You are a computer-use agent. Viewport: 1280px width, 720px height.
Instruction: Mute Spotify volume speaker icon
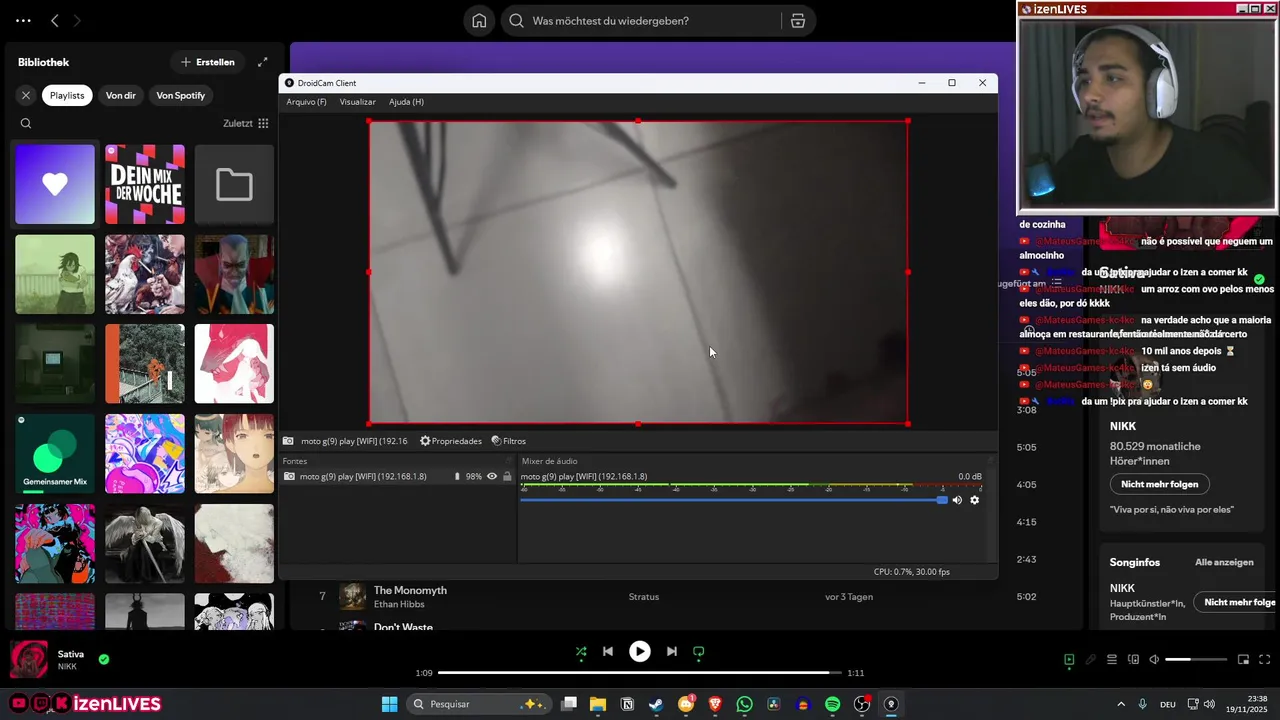tap(1154, 660)
